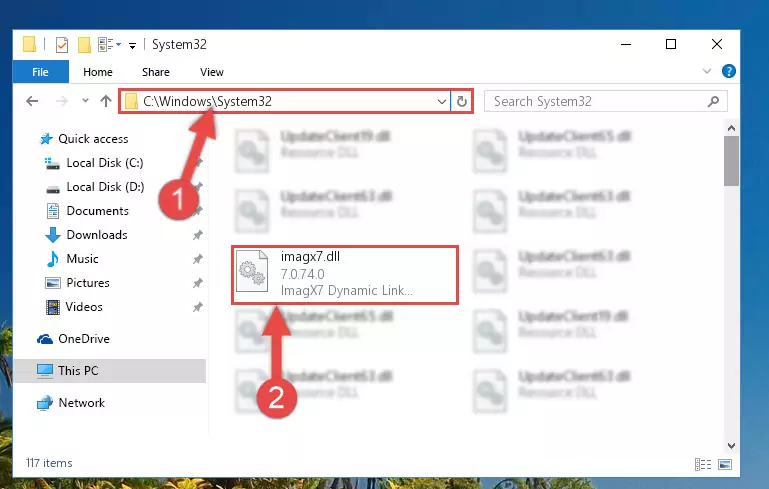Open the recent locations dropdown arrow
Screen dimensions: 769x489
(85, 101)
